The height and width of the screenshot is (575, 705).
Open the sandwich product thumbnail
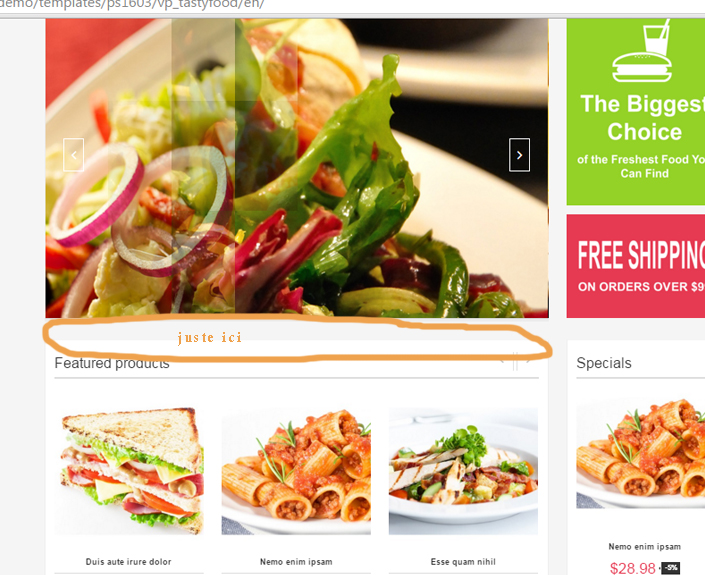(129, 471)
